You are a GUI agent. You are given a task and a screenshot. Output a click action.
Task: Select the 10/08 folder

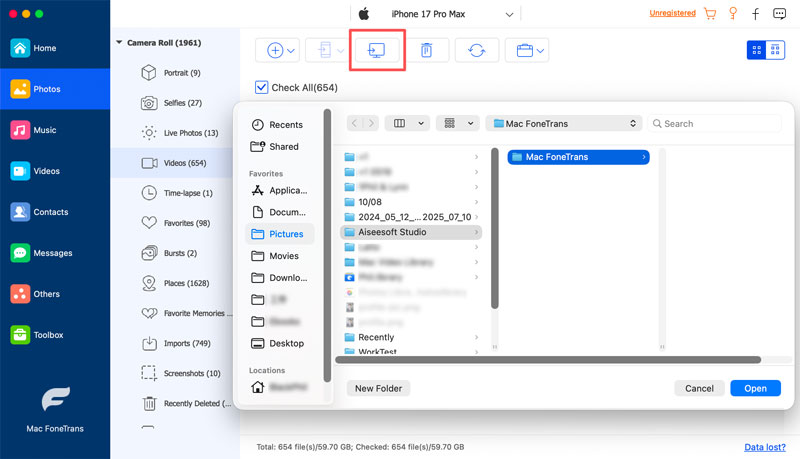click(411, 202)
